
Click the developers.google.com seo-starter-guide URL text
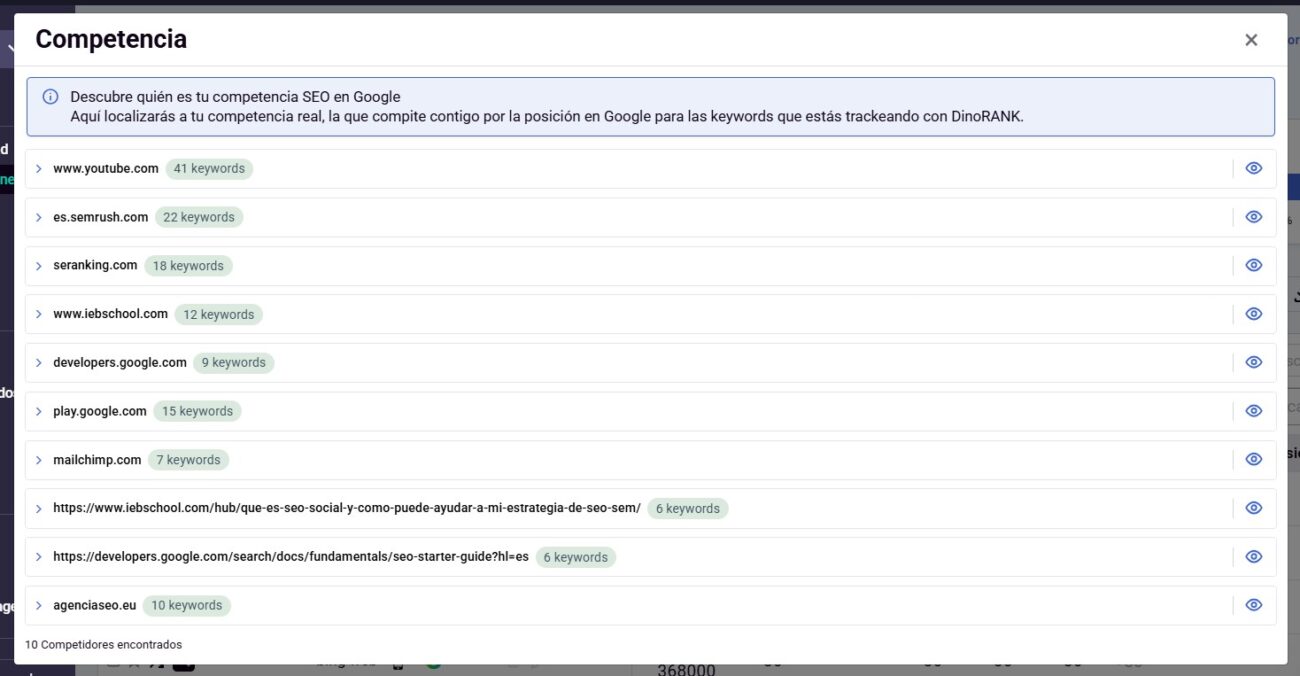pos(291,556)
